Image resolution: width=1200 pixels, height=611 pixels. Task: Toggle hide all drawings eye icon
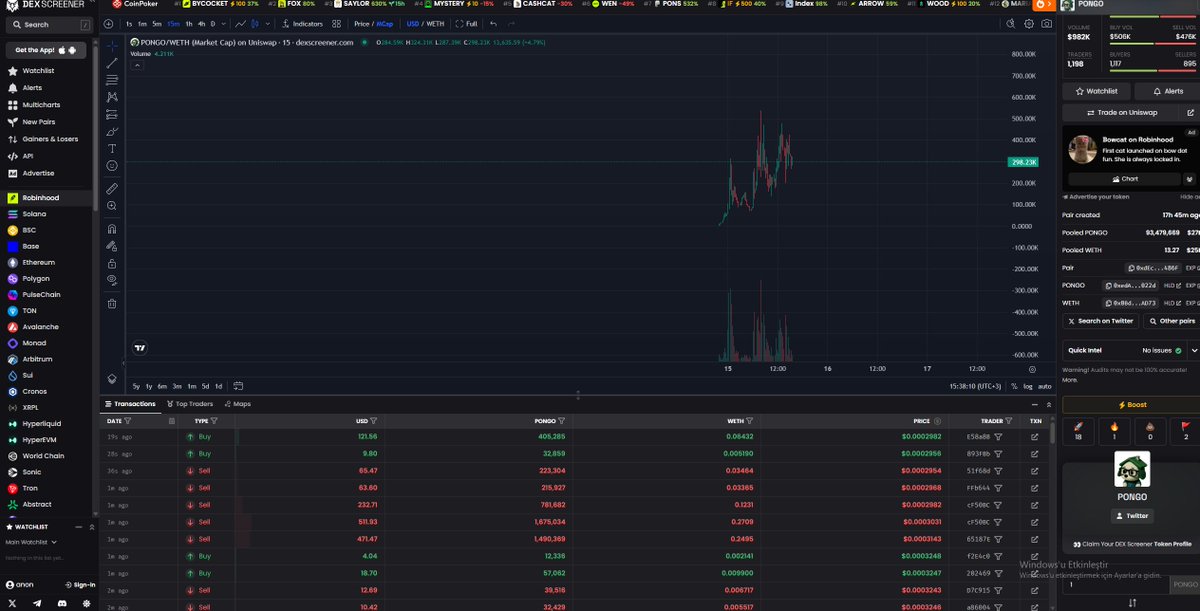112,279
